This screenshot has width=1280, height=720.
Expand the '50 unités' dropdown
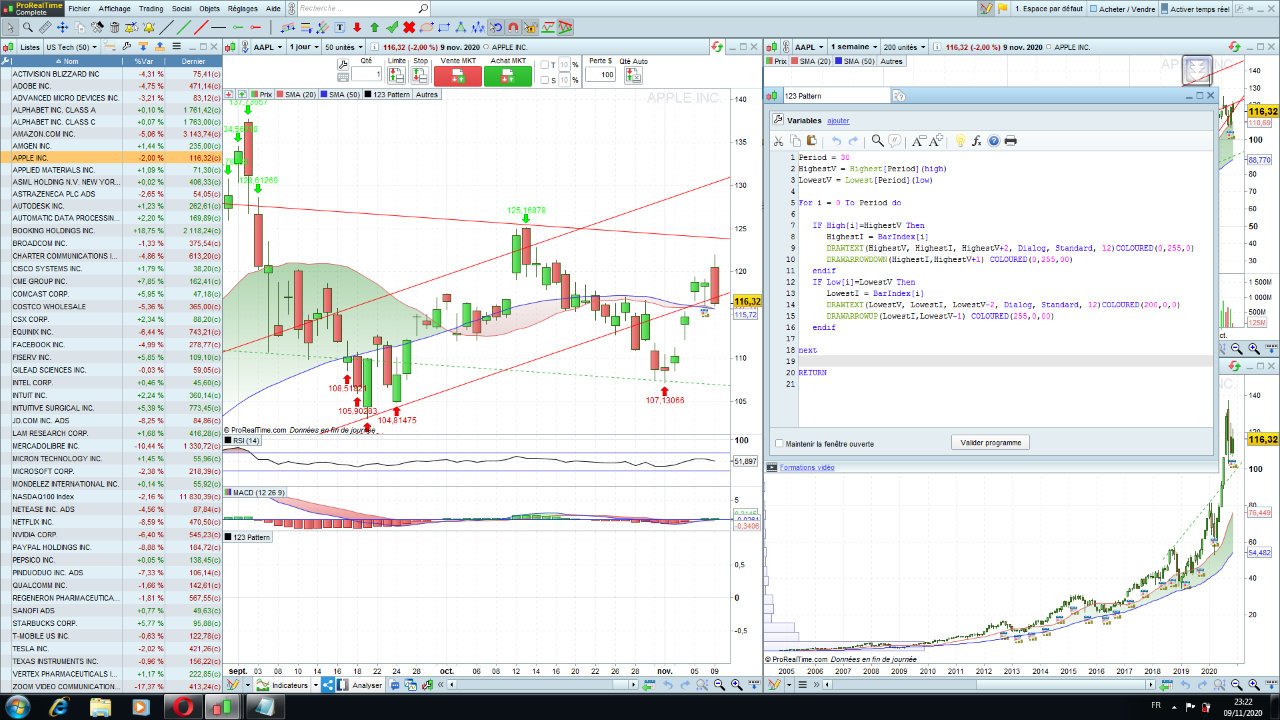[x=344, y=47]
